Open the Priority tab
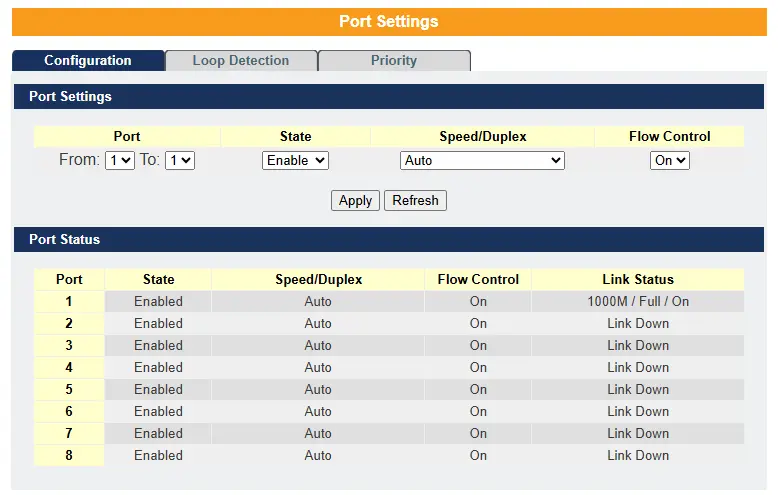This screenshot has width=778, height=495. click(394, 61)
